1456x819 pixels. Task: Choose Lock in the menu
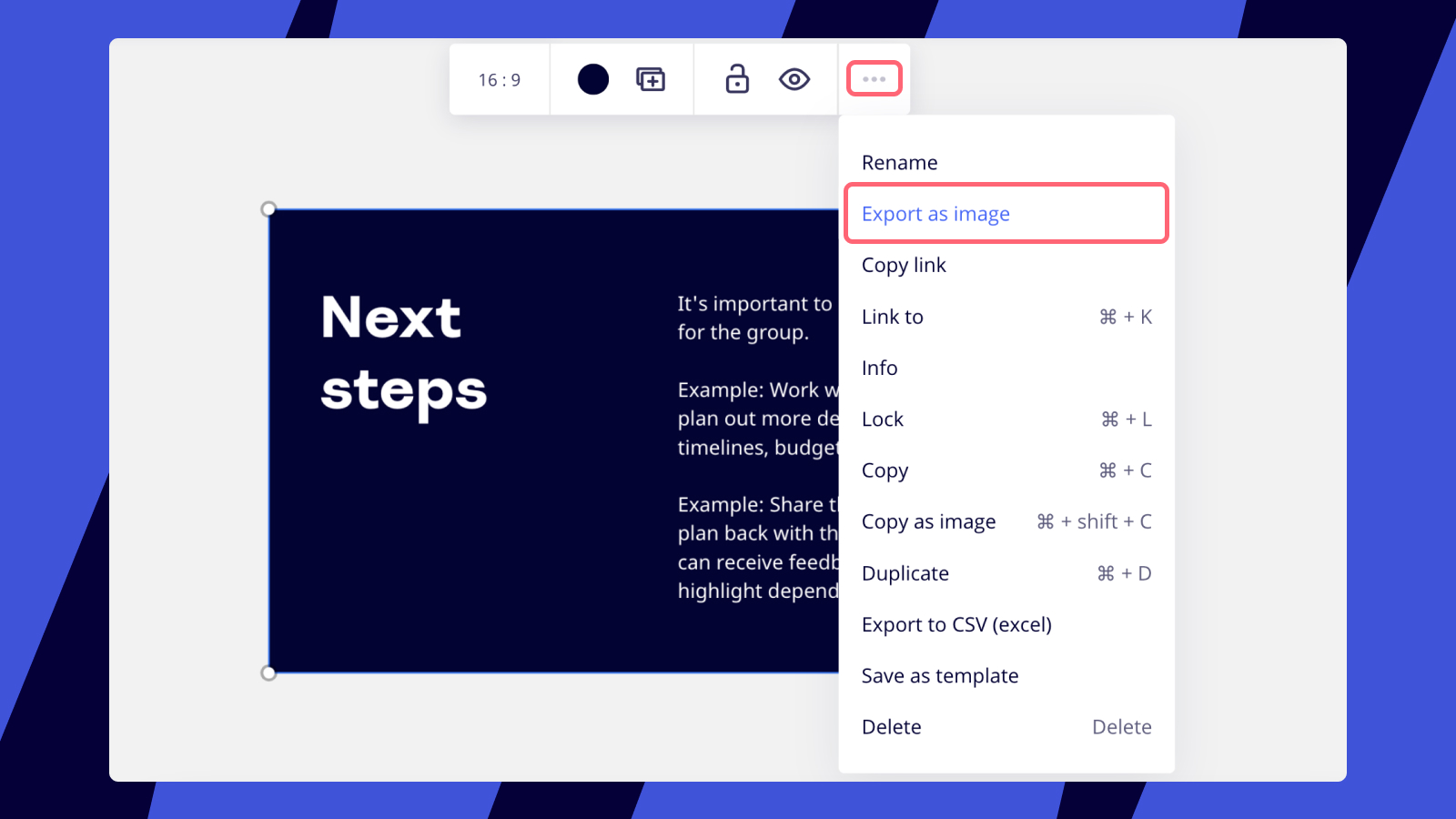pos(883,420)
